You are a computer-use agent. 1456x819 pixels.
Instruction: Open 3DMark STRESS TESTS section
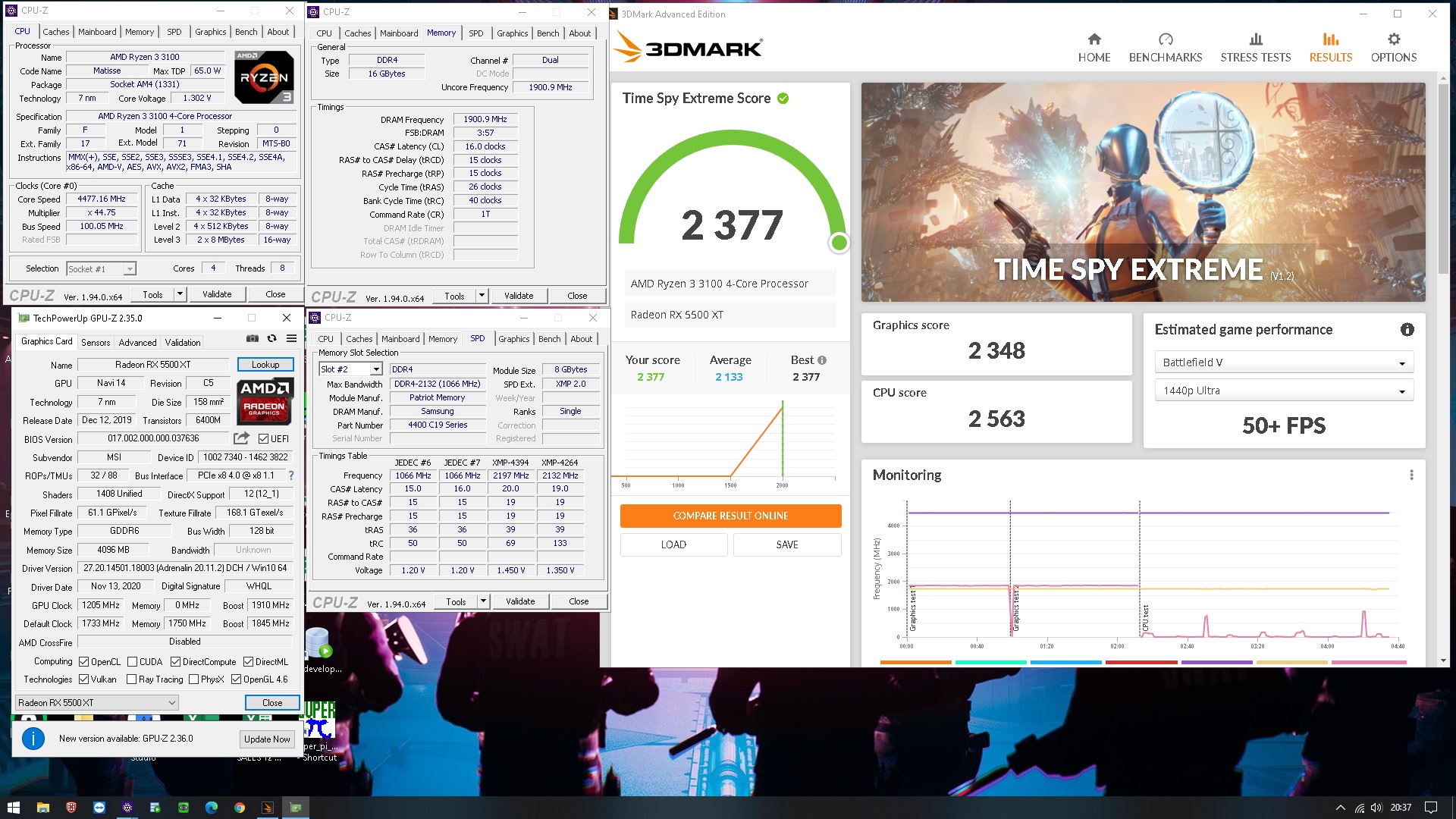pyautogui.click(x=1256, y=48)
